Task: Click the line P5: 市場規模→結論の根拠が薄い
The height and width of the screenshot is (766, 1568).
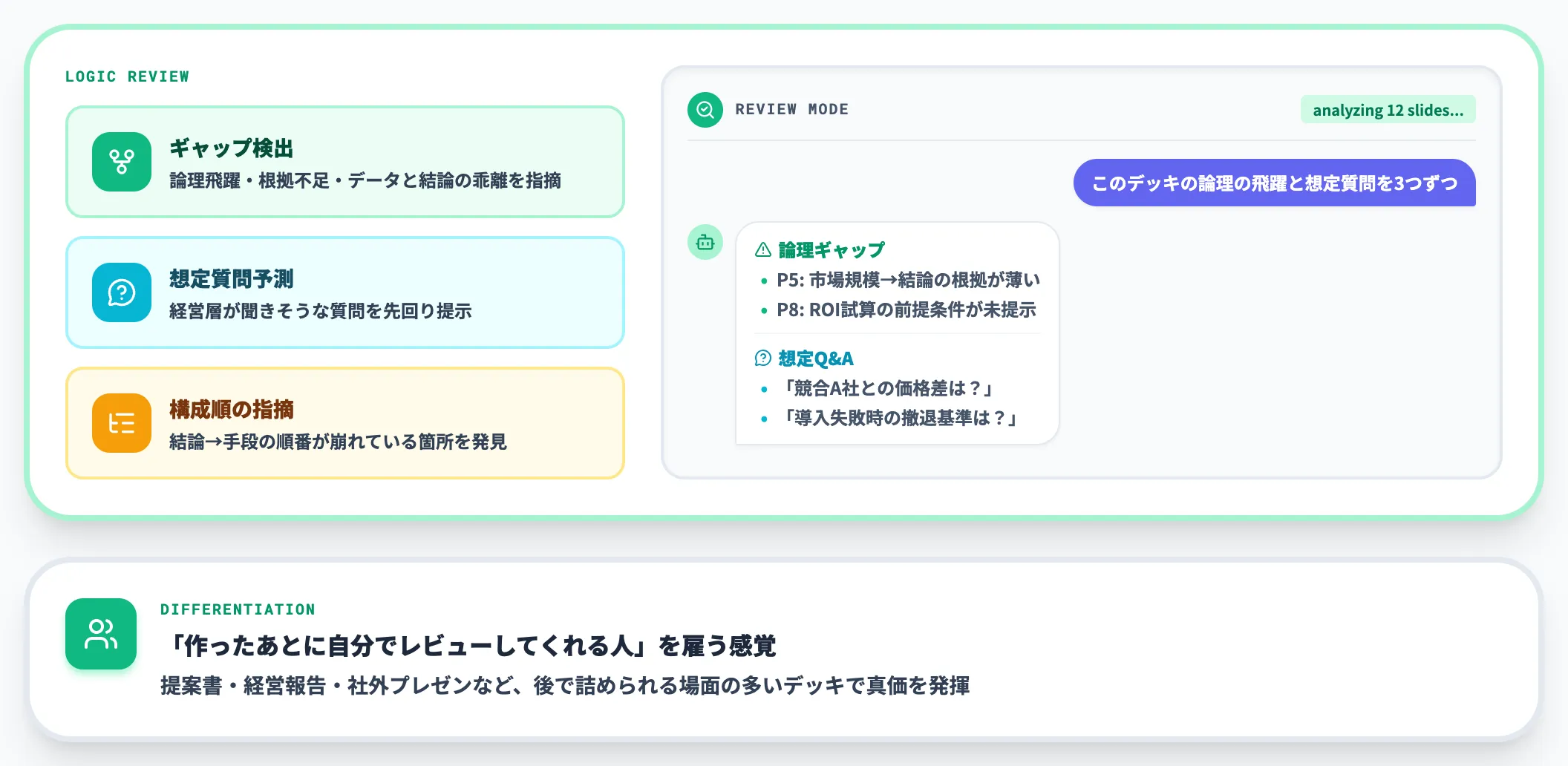Action: point(909,280)
